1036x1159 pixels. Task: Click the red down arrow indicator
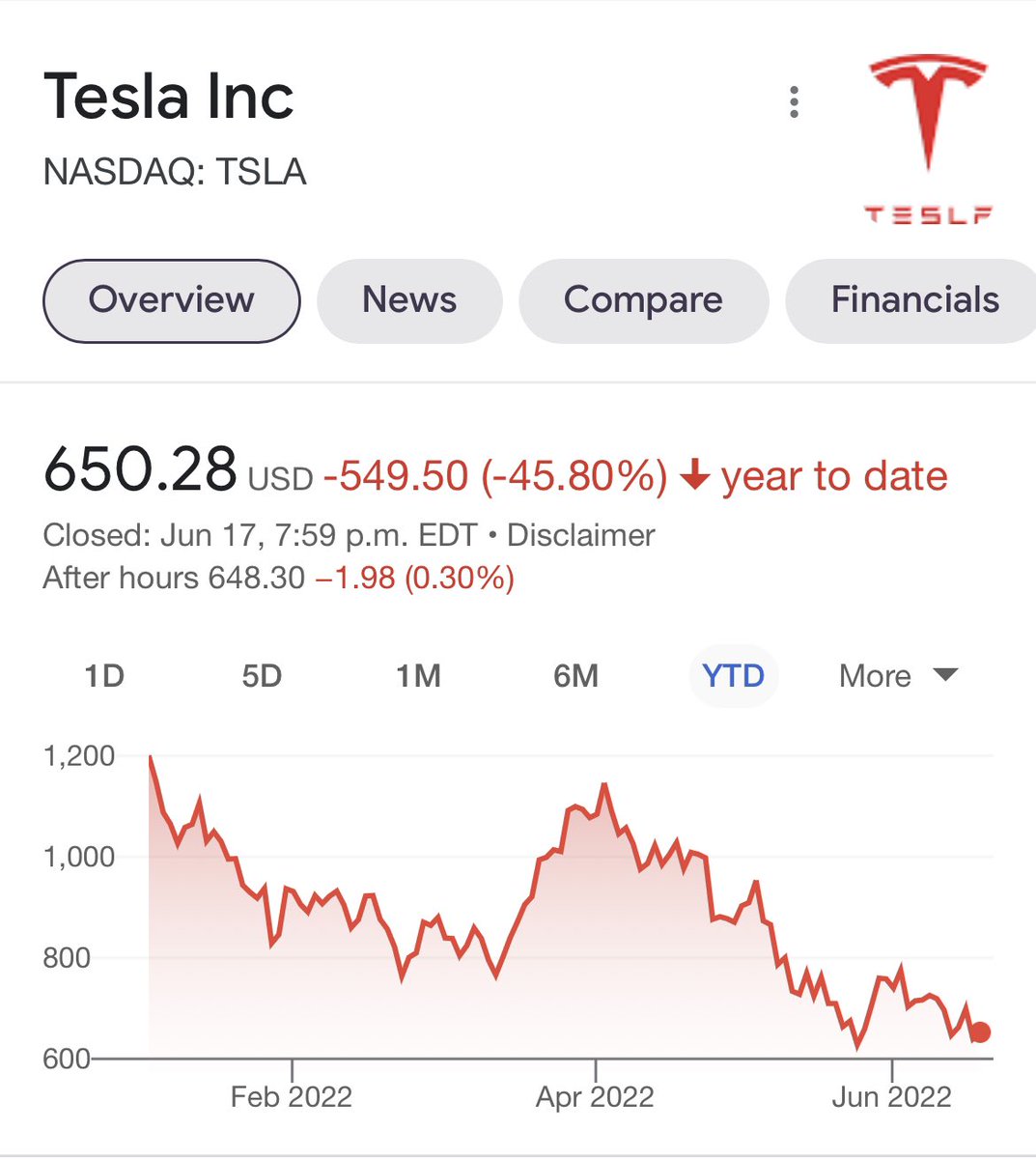pyautogui.click(x=695, y=476)
